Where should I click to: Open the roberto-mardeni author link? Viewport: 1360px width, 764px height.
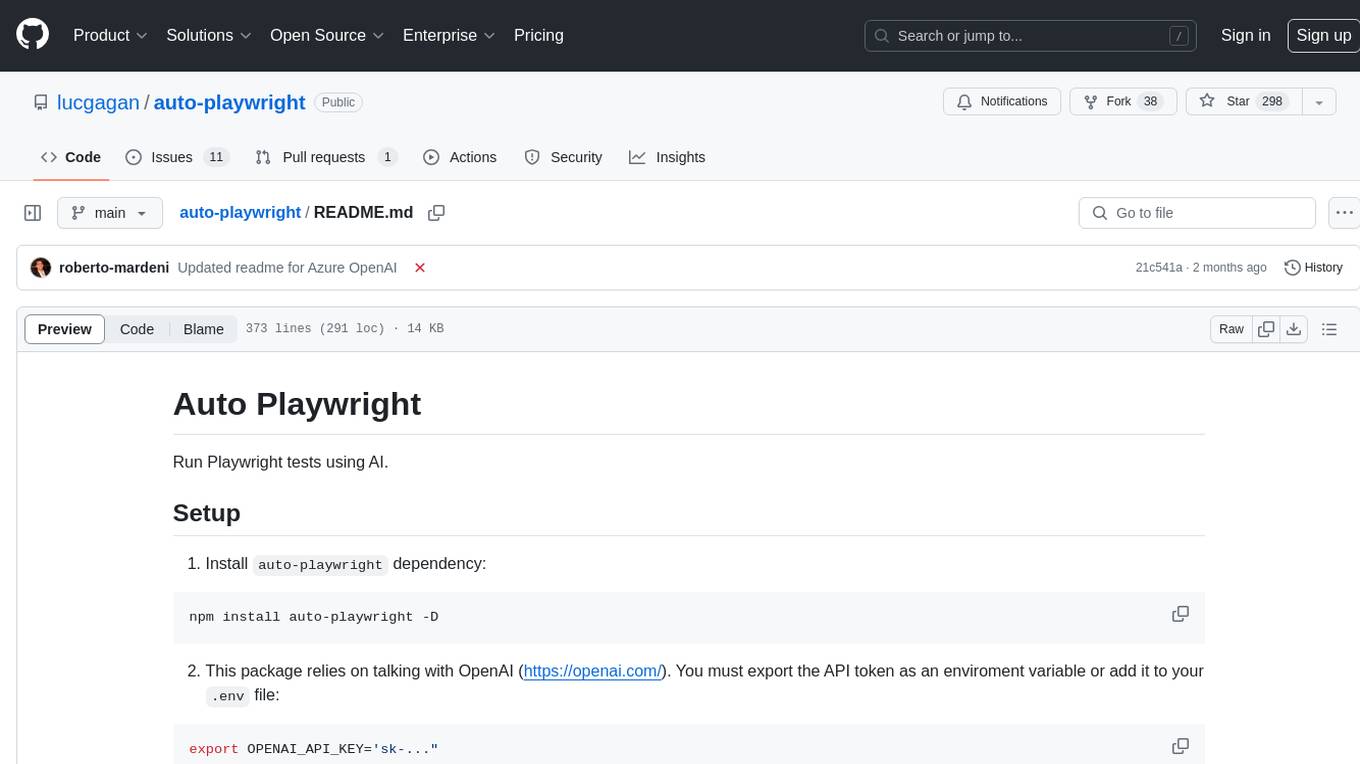pos(114,267)
